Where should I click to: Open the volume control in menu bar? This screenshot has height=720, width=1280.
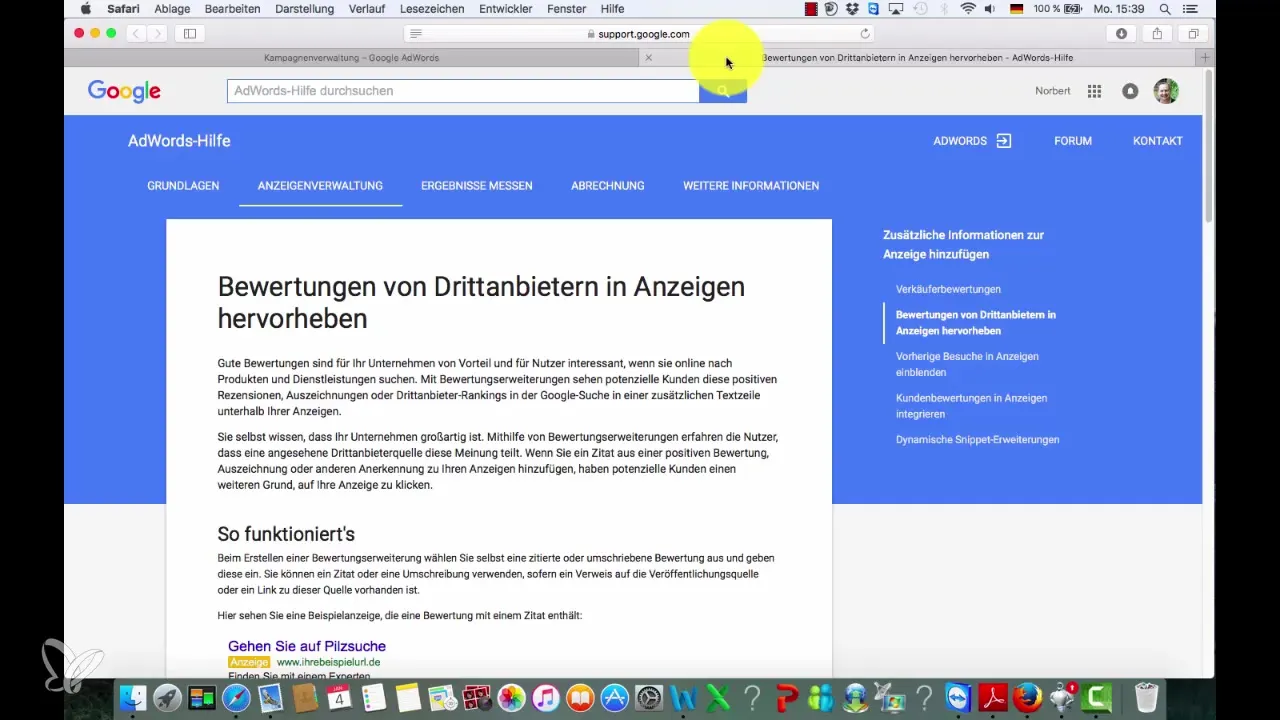(x=990, y=9)
